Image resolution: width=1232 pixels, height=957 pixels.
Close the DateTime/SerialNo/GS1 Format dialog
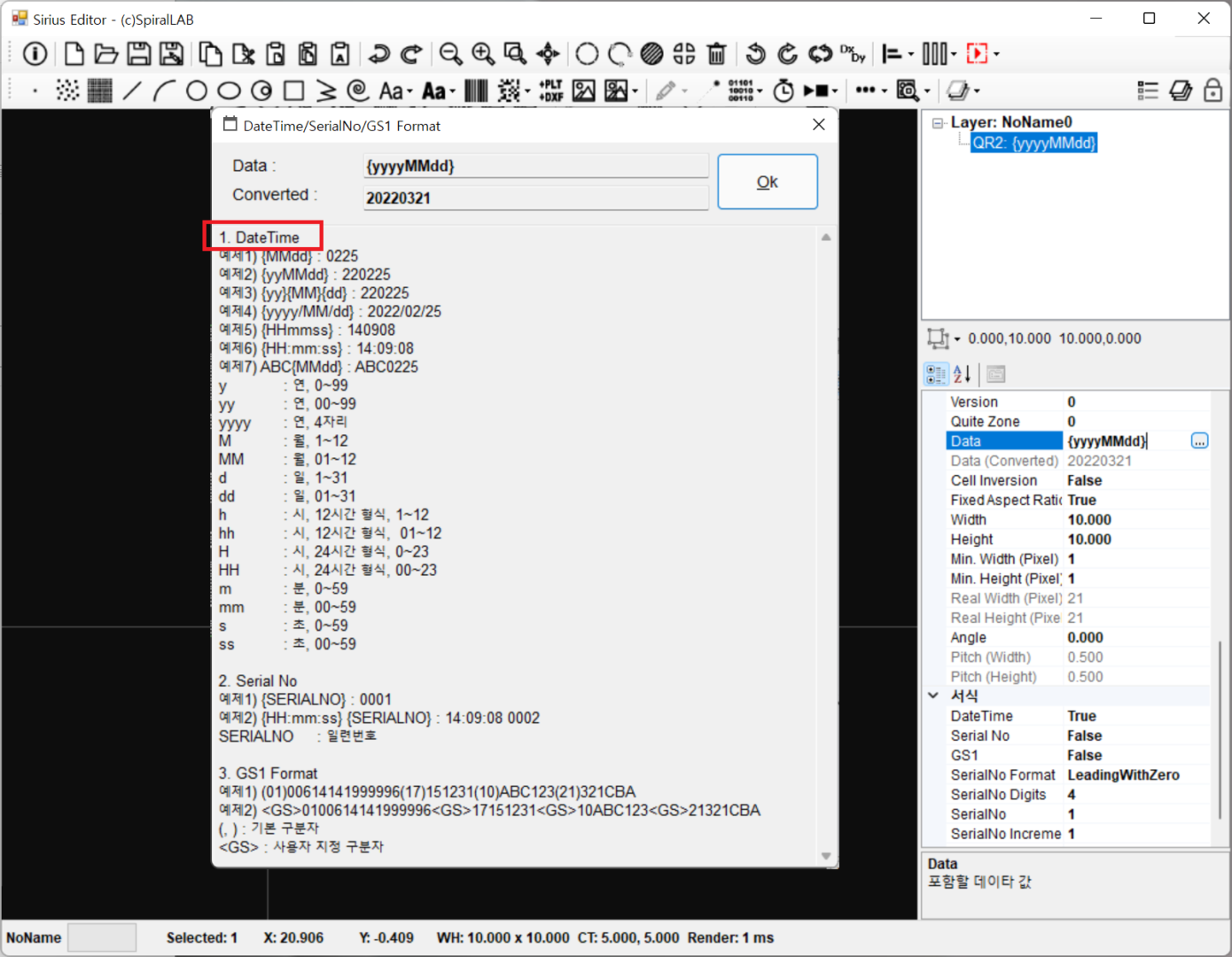(819, 125)
